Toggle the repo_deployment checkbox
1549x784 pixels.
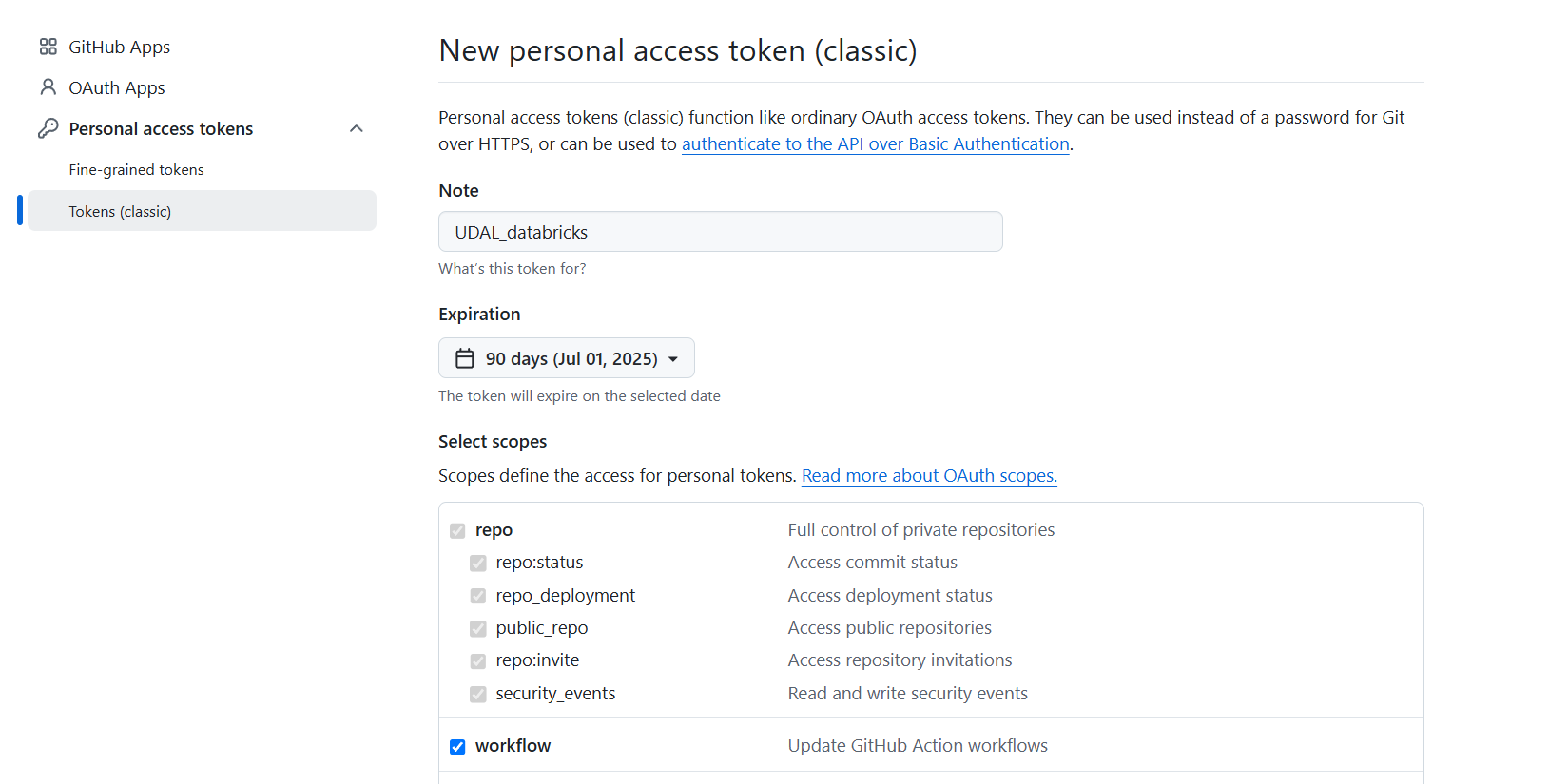[478, 596]
